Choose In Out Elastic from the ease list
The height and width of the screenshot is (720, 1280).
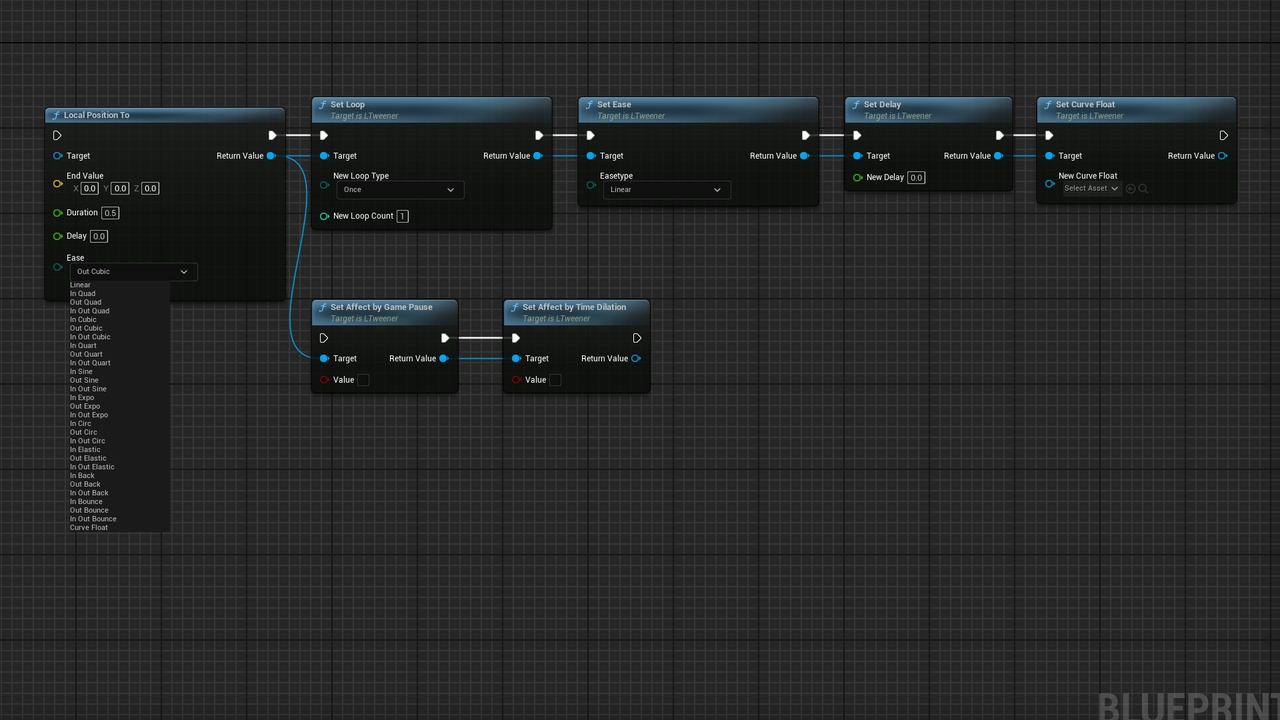92,467
